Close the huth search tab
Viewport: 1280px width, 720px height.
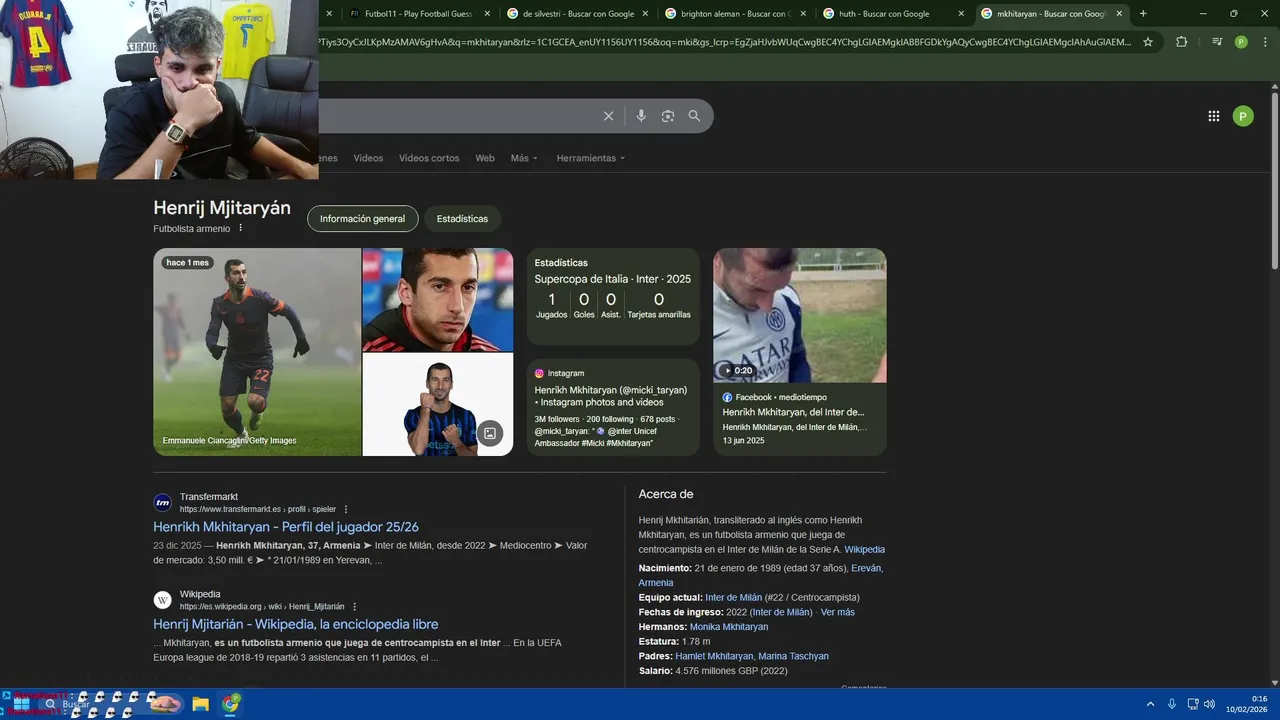(961, 14)
